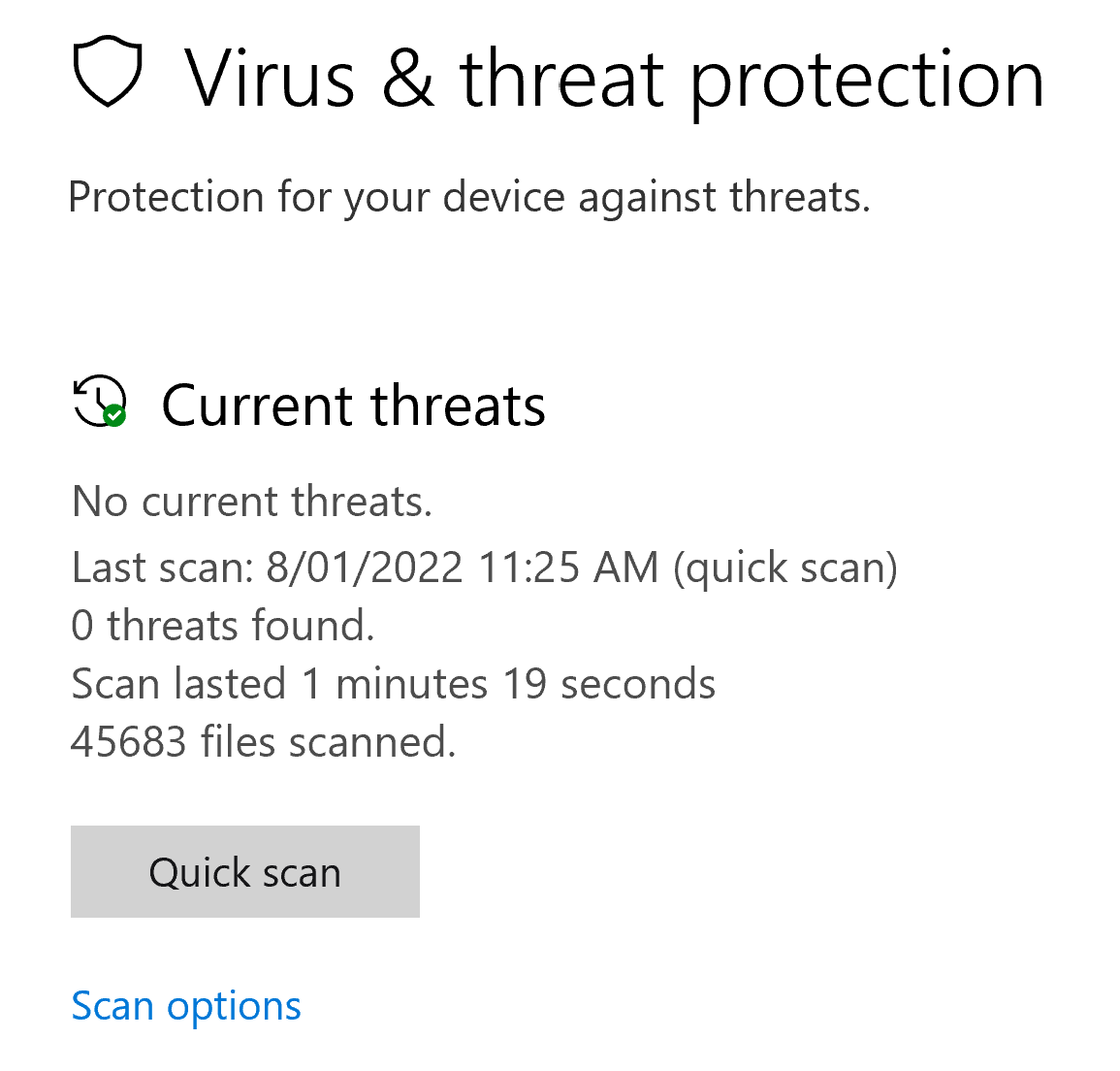The height and width of the screenshot is (1071, 1120).
Task: Click the word 'Virus' in the title
Action: point(270,79)
